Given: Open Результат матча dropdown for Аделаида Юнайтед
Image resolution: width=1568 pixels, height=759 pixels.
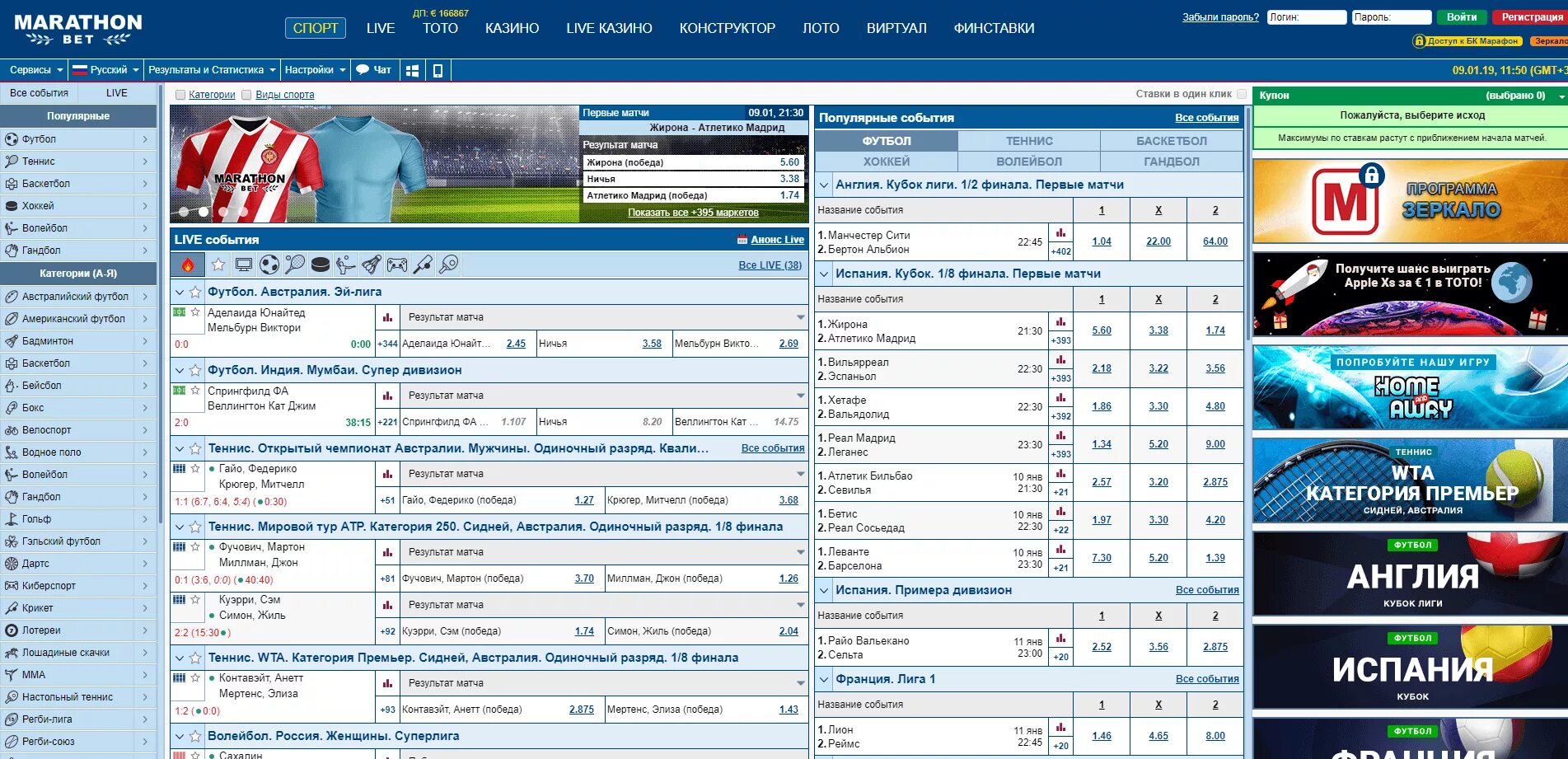Looking at the screenshot, I should pos(604,317).
